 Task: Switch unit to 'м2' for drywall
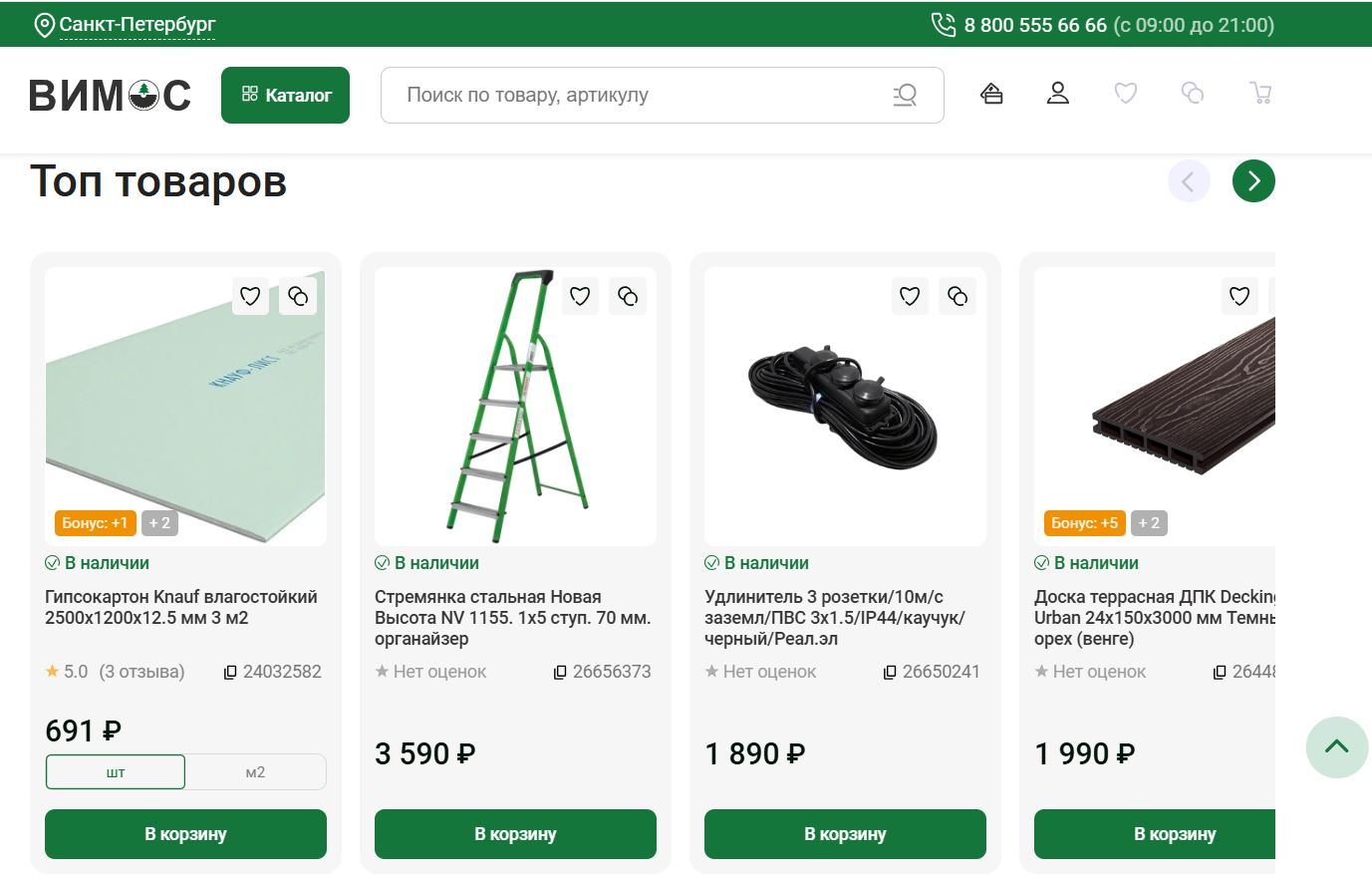[255, 772]
